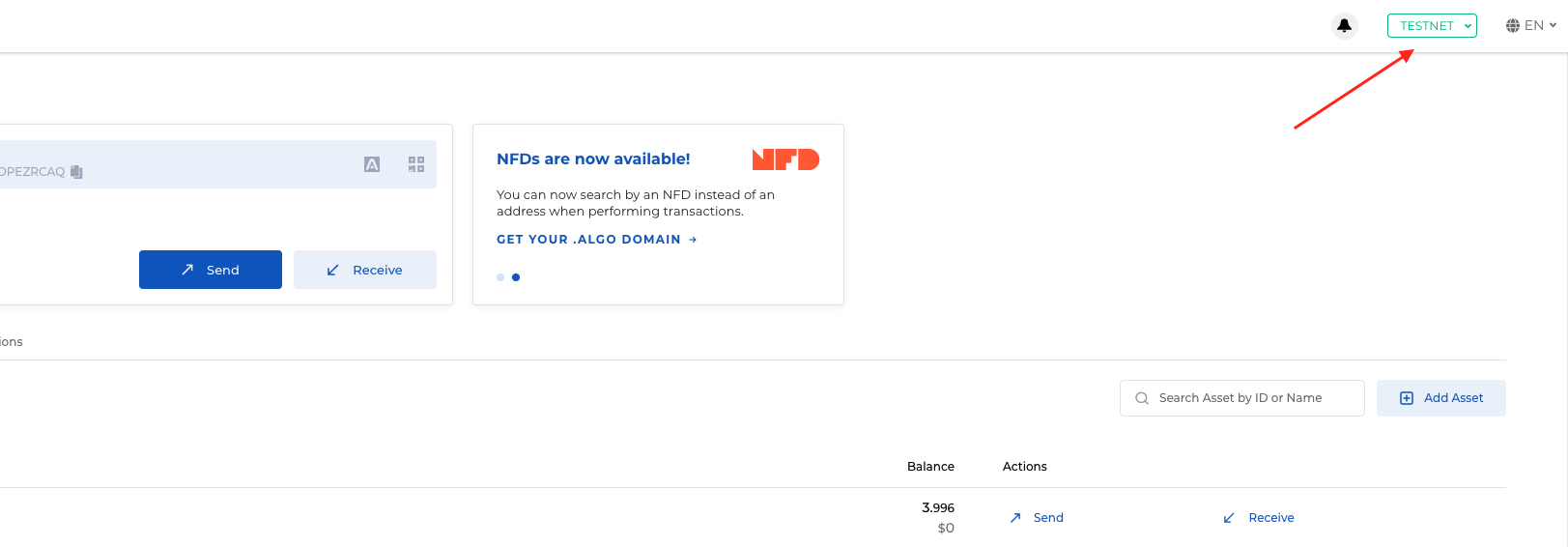Click Send in the asset row actions
The width and height of the screenshot is (1568, 547).
pyautogui.click(x=1037, y=518)
